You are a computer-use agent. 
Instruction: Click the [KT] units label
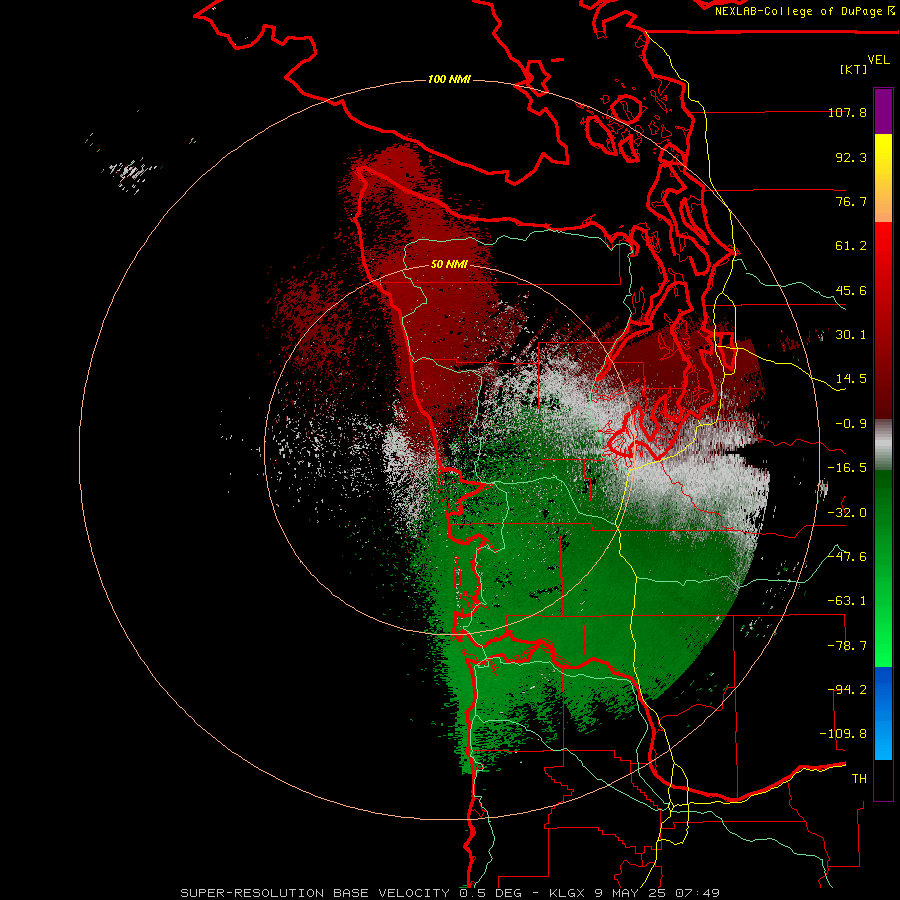click(x=853, y=69)
